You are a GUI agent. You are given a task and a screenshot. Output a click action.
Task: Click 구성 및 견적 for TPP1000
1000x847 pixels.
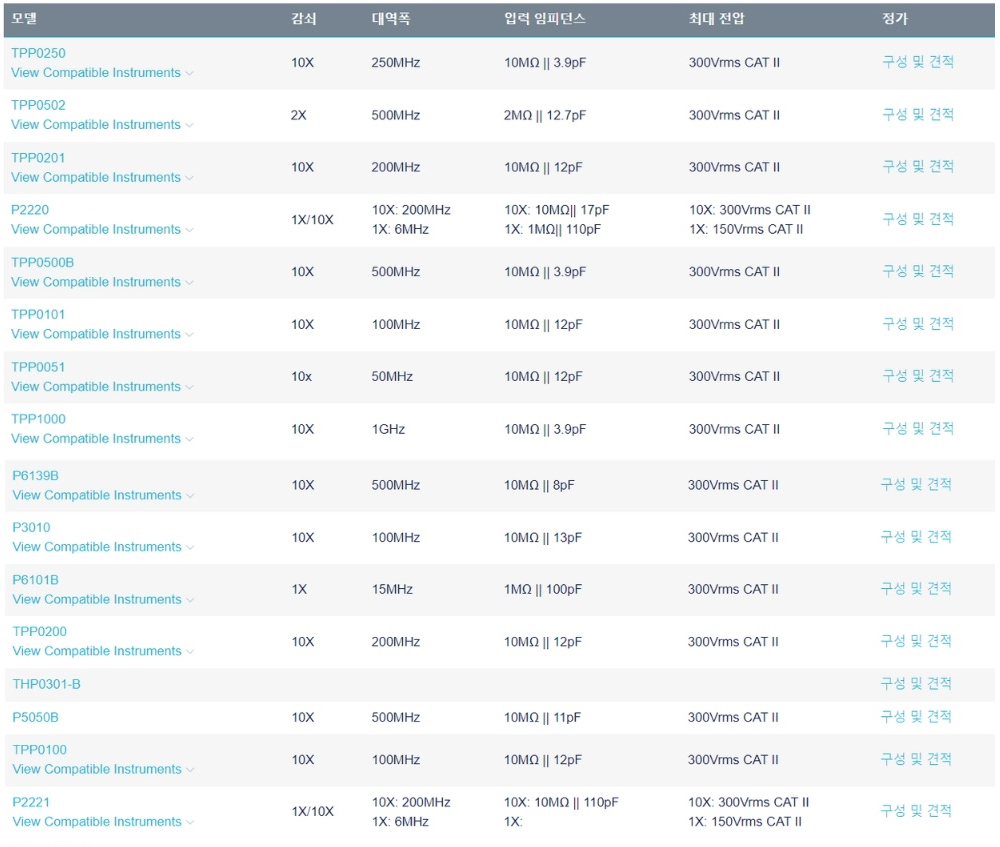tap(918, 429)
